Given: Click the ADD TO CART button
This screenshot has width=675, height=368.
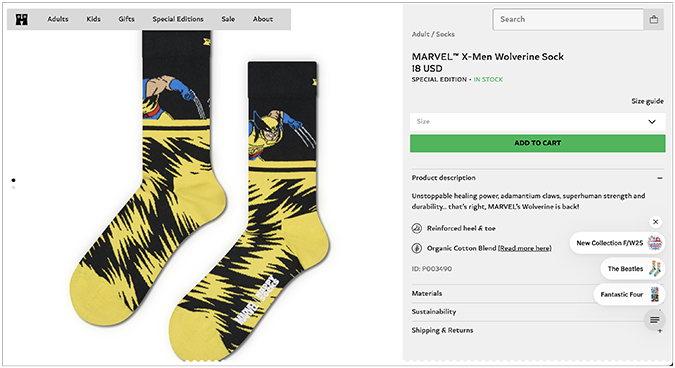Looking at the screenshot, I should 537,143.
